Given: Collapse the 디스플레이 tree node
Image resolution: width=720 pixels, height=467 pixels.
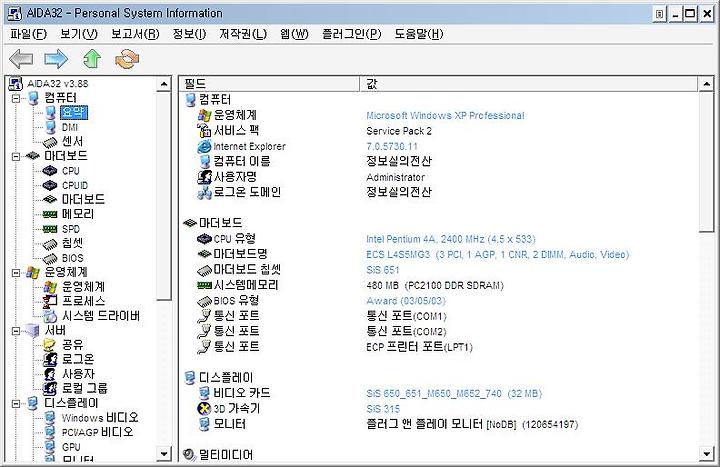Looking at the screenshot, I should pos(16,404).
